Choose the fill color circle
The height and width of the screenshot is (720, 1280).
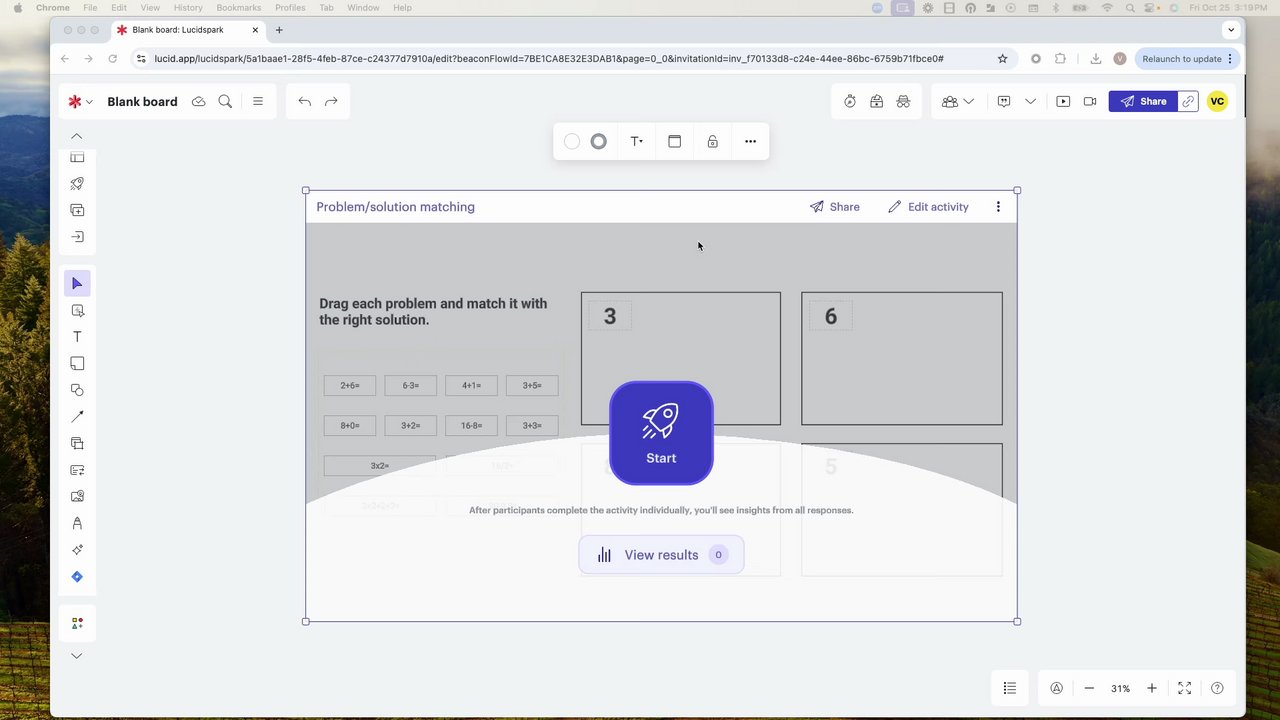coord(572,142)
